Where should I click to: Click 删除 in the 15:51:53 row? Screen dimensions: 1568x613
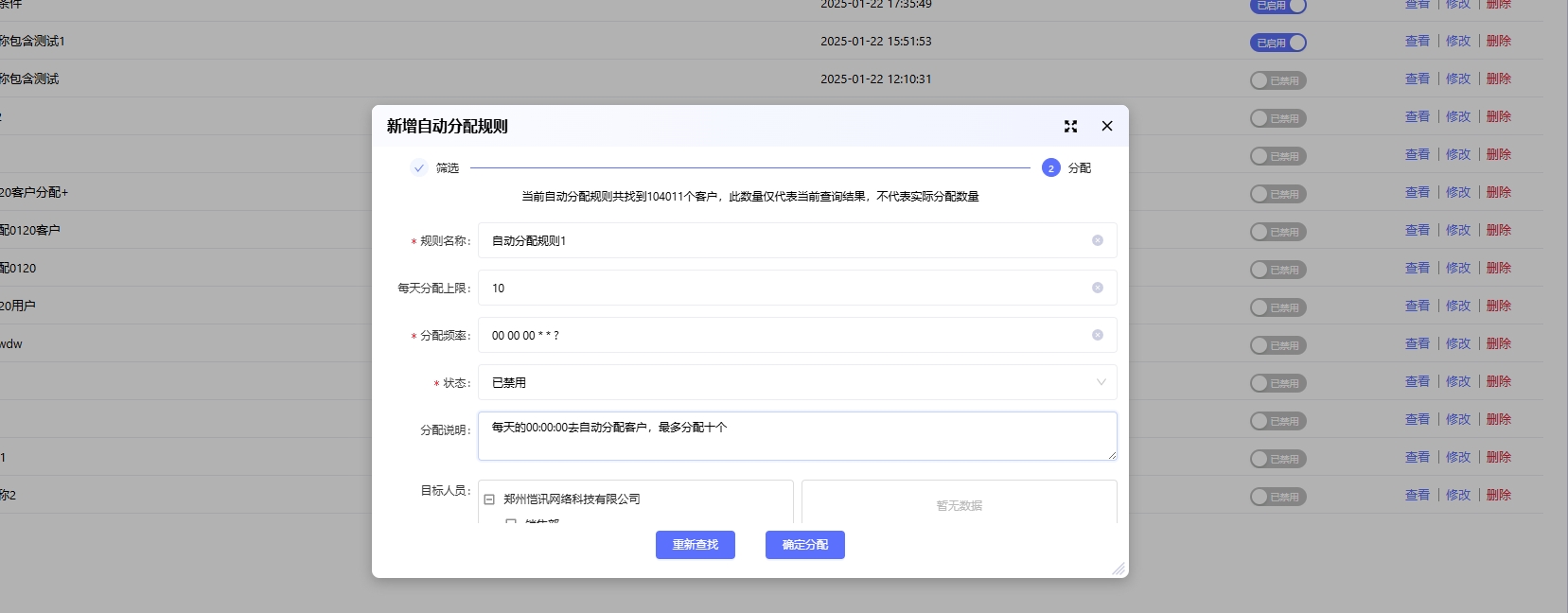[1498, 42]
